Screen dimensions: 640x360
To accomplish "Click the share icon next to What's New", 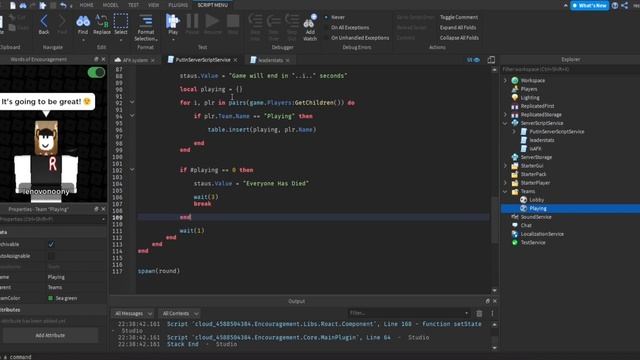I will point(625,5).
